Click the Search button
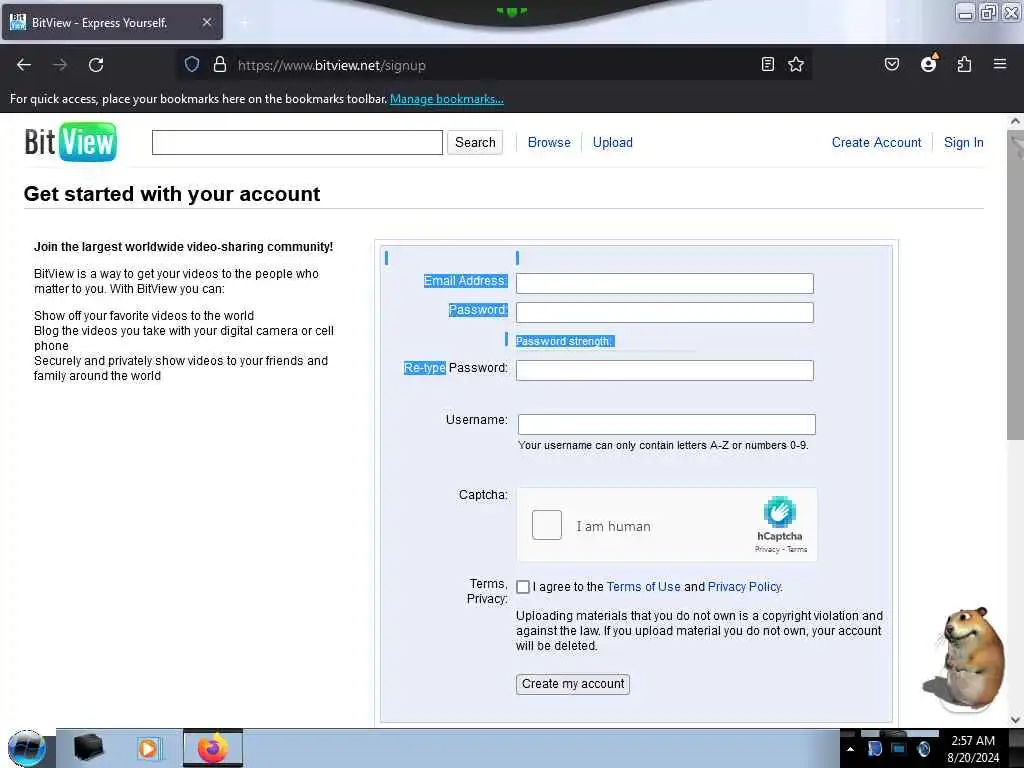1024x768 pixels. 475,142
